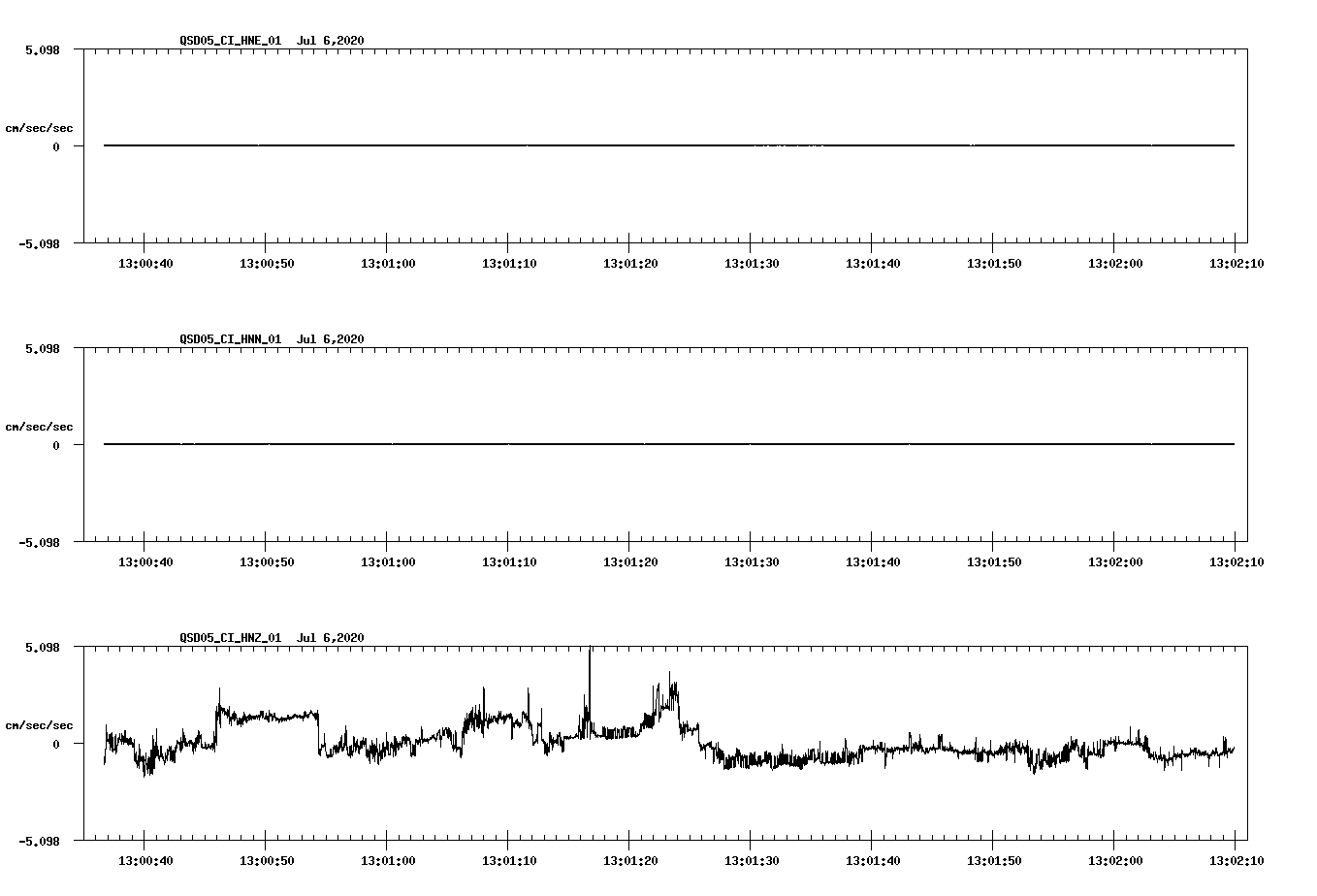
Task: Click the 13:01:30 time label under HNE plot
Action: pos(752,263)
